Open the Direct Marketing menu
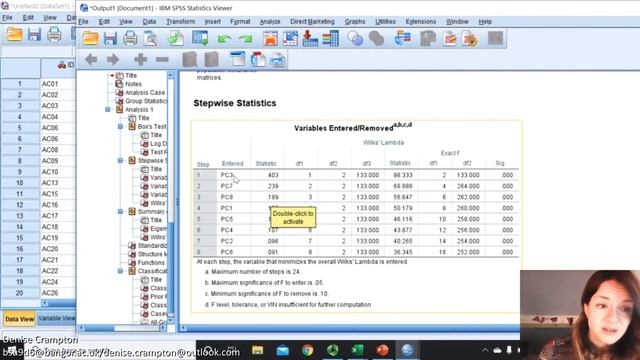640x360 pixels. [x=312, y=22]
